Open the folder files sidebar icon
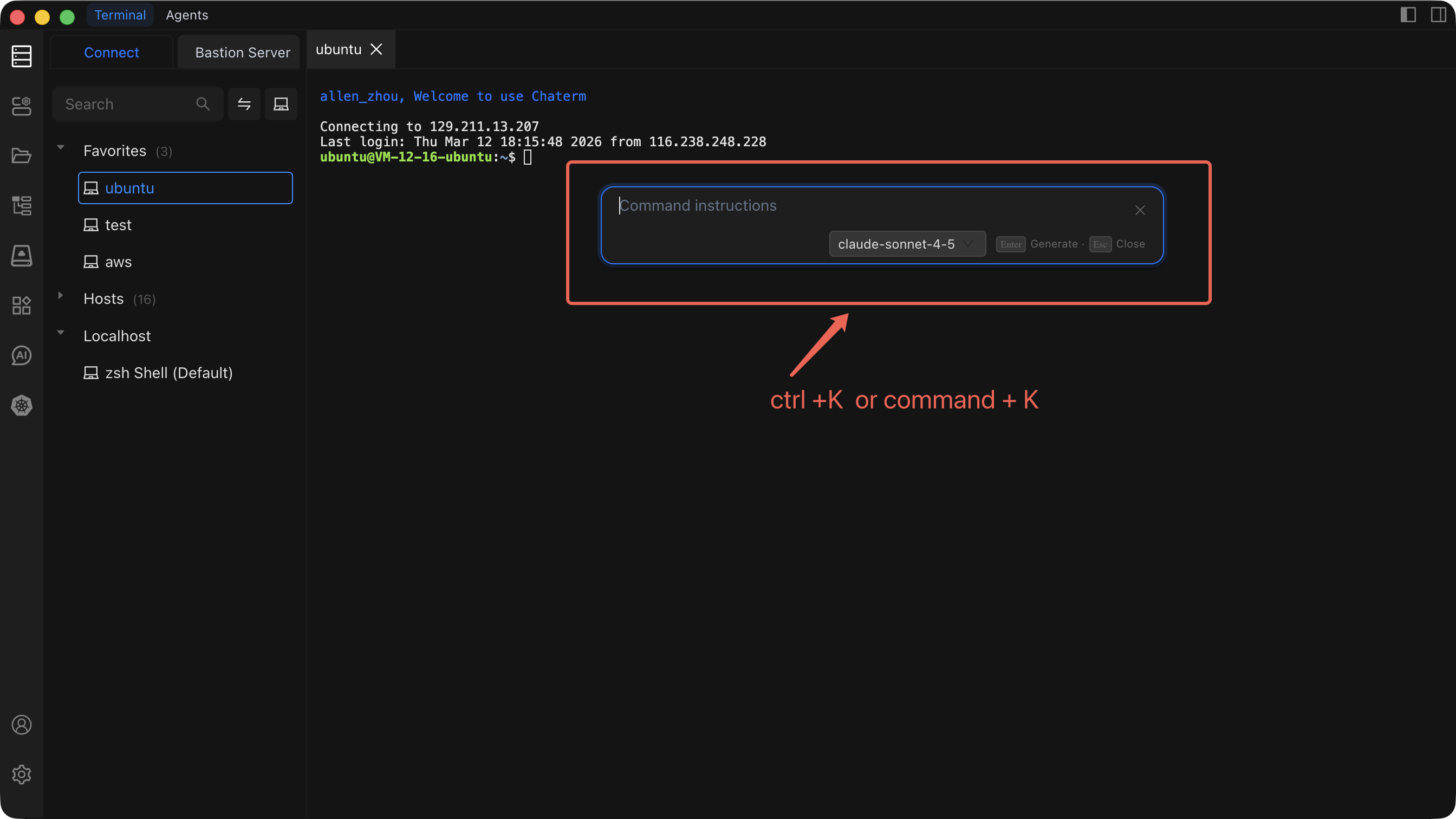 click(22, 155)
